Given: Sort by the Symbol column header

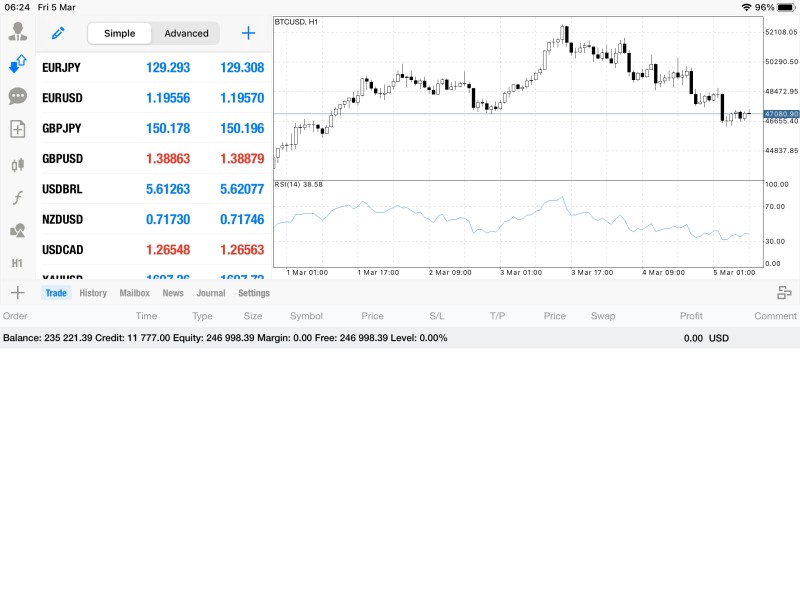Looking at the screenshot, I should coord(306,316).
